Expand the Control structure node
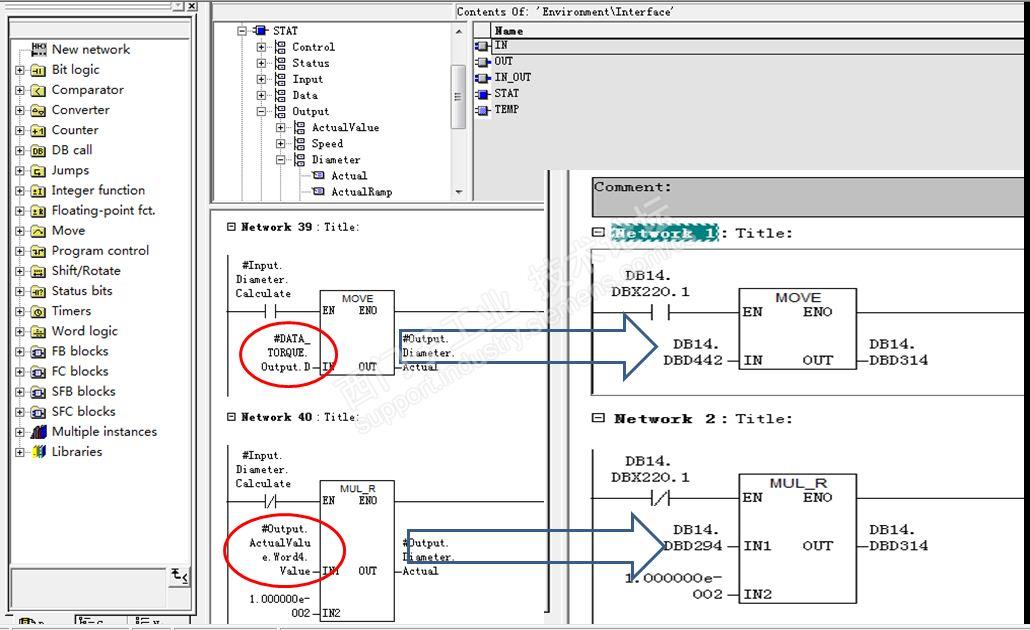1030x630 pixels. tap(261, 47)
